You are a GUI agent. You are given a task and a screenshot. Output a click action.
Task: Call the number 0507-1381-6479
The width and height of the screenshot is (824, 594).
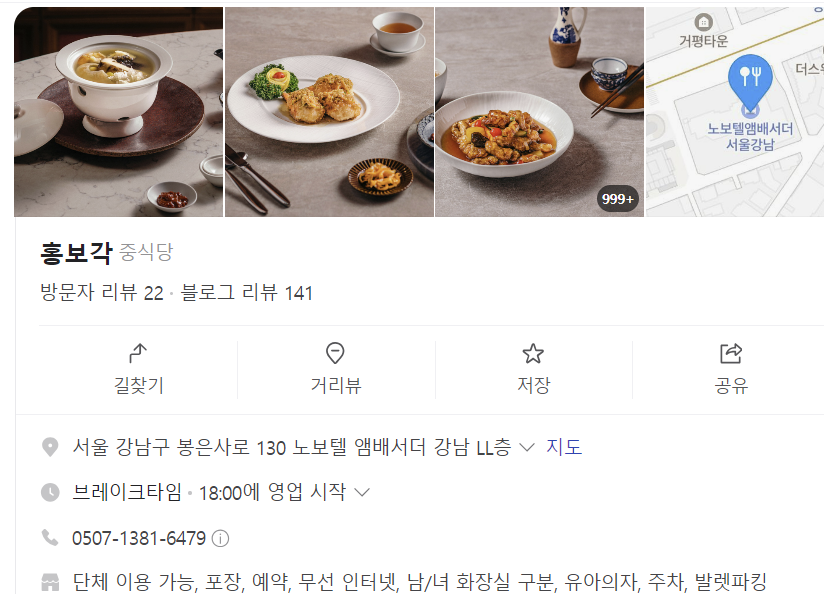[139, 538]
